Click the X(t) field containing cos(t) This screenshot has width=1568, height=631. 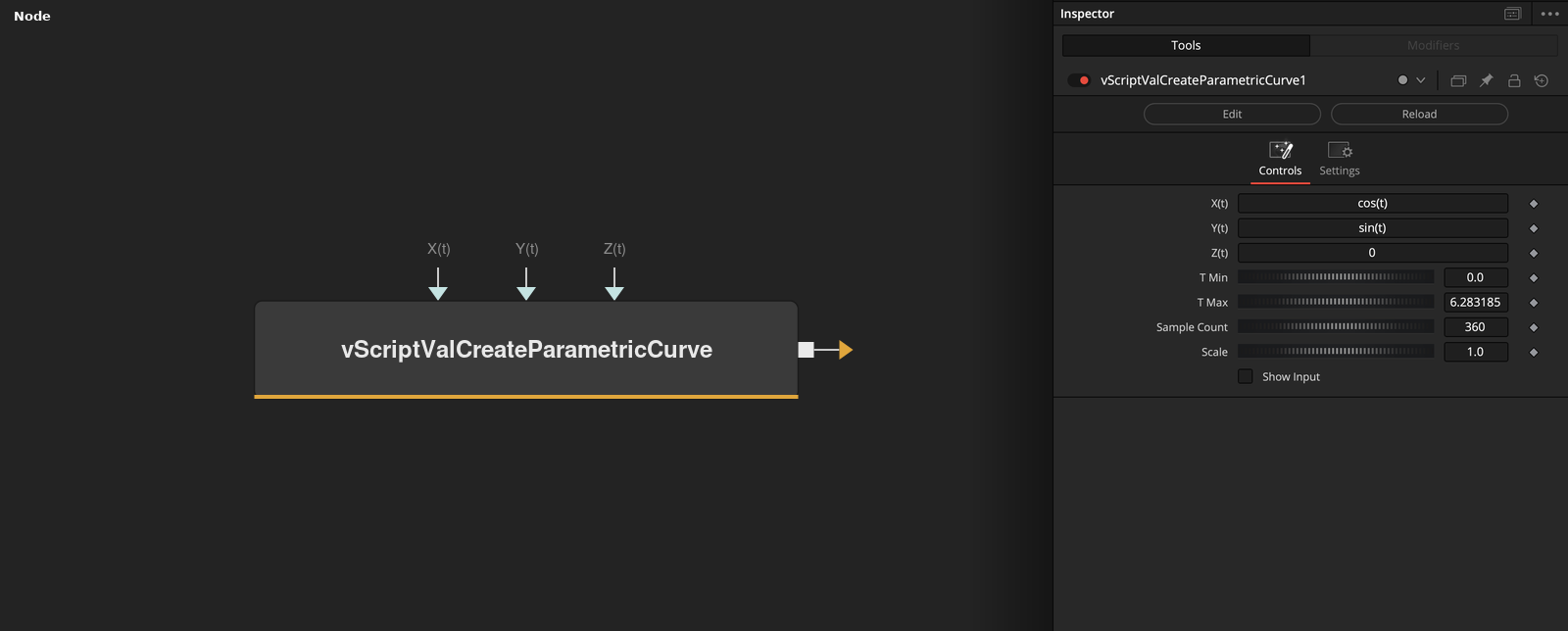coord(1372,203)
